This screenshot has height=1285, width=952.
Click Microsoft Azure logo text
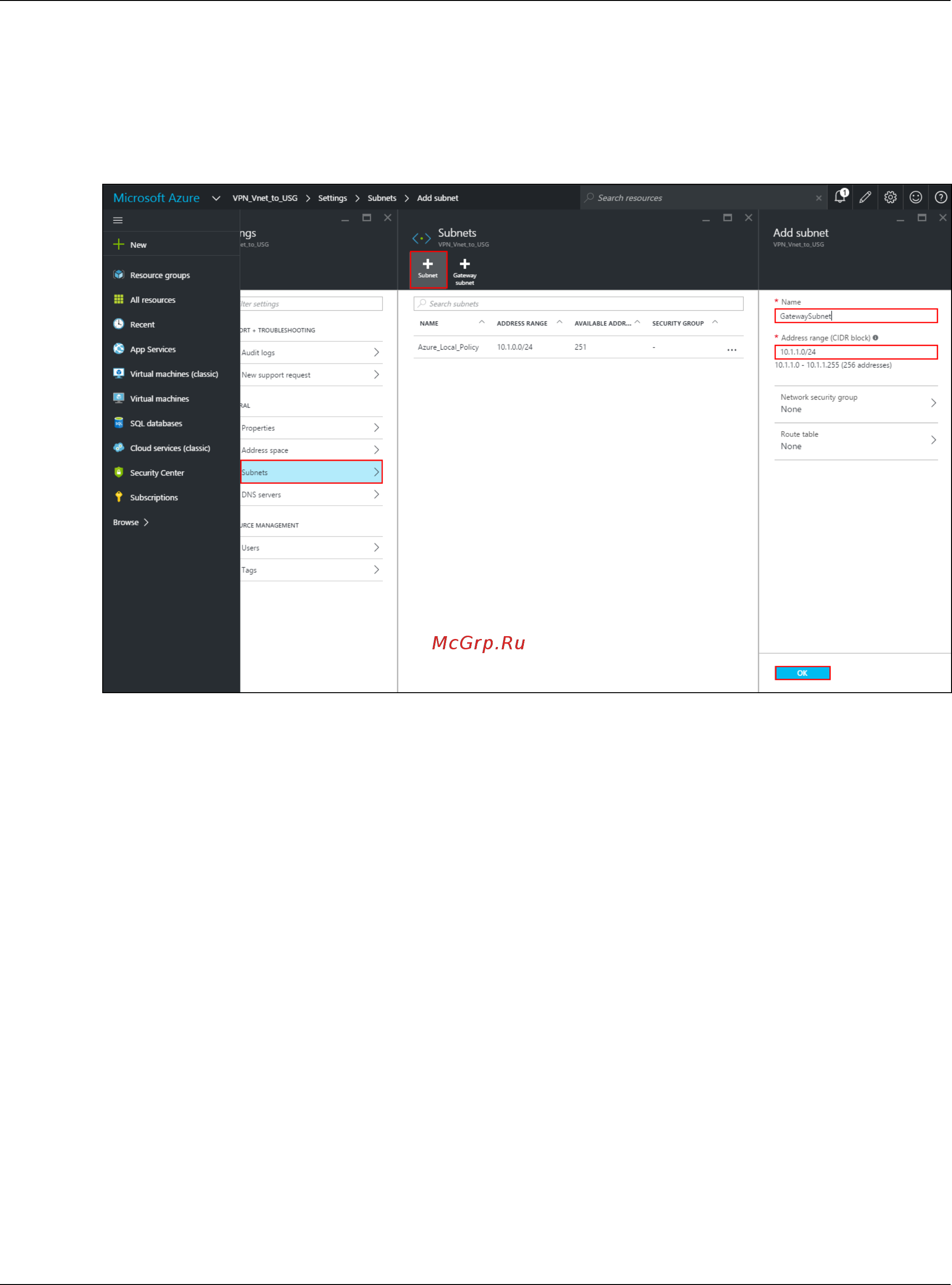(156, 198)
